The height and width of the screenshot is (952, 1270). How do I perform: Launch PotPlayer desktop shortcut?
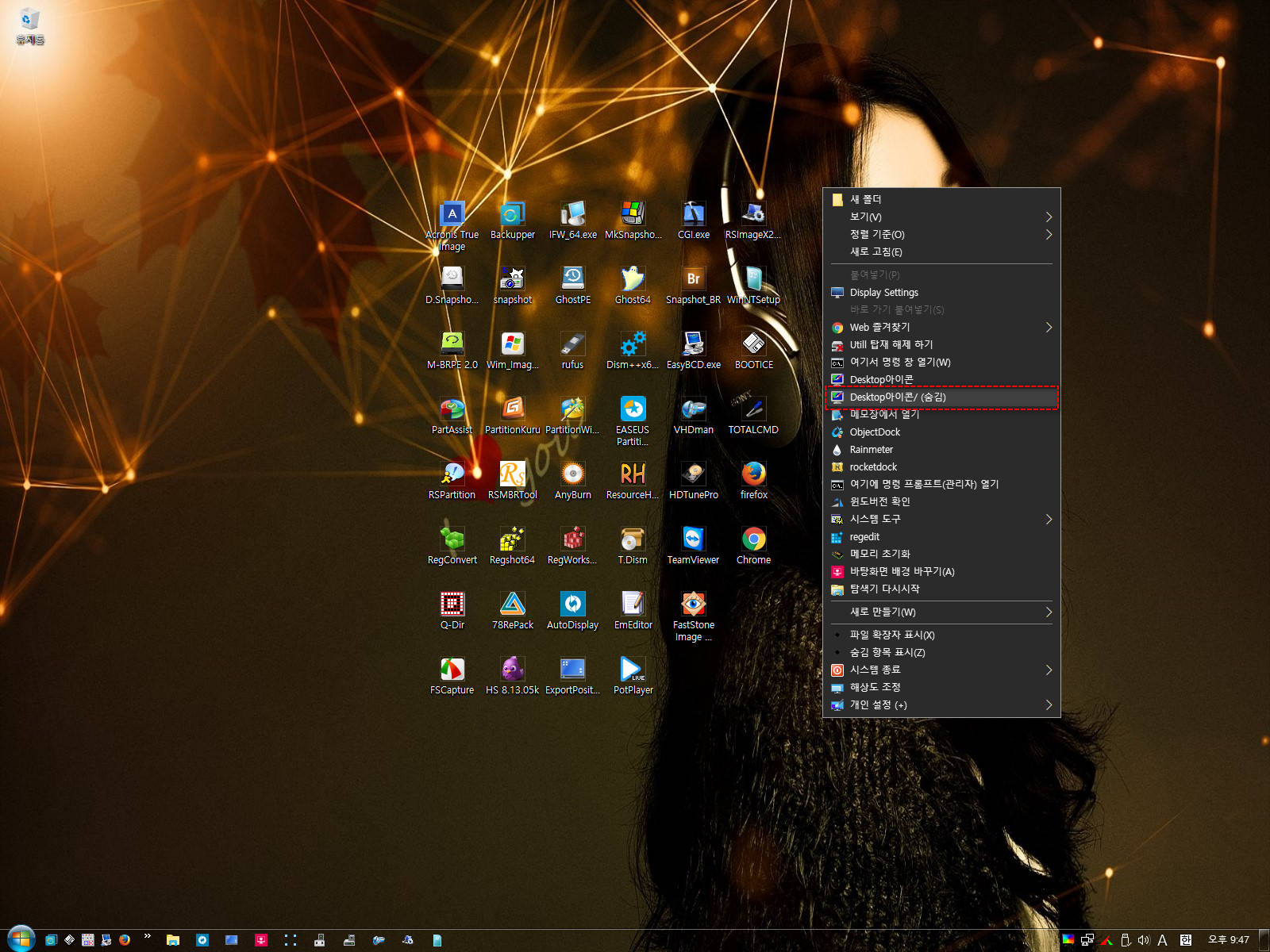tap(633, 675)
